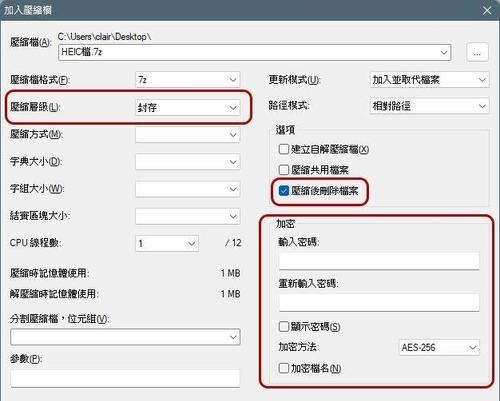The image size is (500, 401).
Task: Open the 更新模式 dropdown
Action: pyautogui.click(x=429, y=80)
